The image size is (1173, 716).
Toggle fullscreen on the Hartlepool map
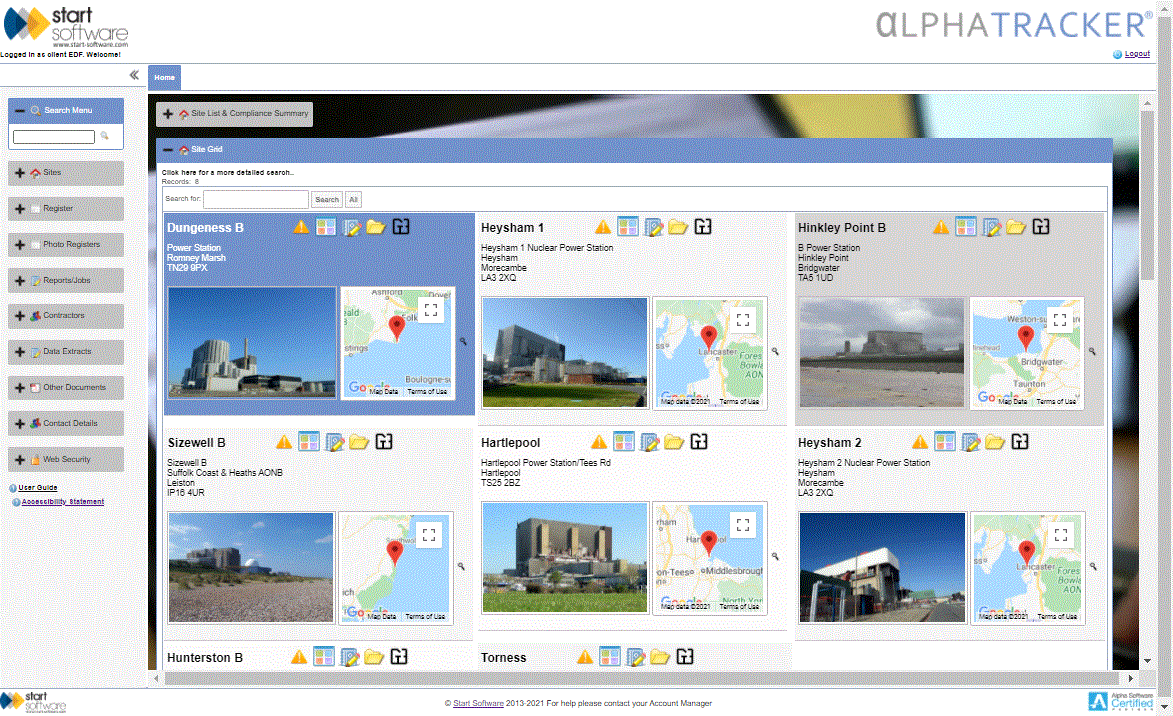[x=743, y=525]
